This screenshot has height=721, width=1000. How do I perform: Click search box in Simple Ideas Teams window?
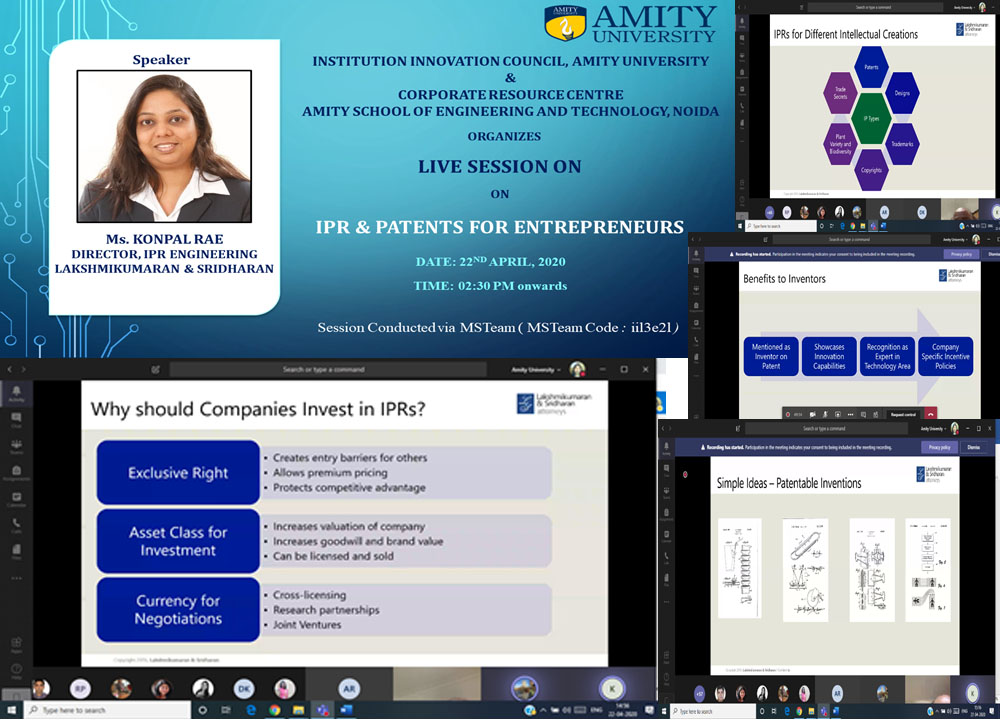pyautogui.click(x=826, y=428)
